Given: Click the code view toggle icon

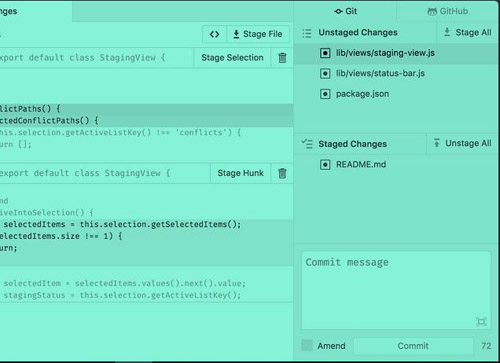Looking at the screenshot, I should click(x=214, y=34).
